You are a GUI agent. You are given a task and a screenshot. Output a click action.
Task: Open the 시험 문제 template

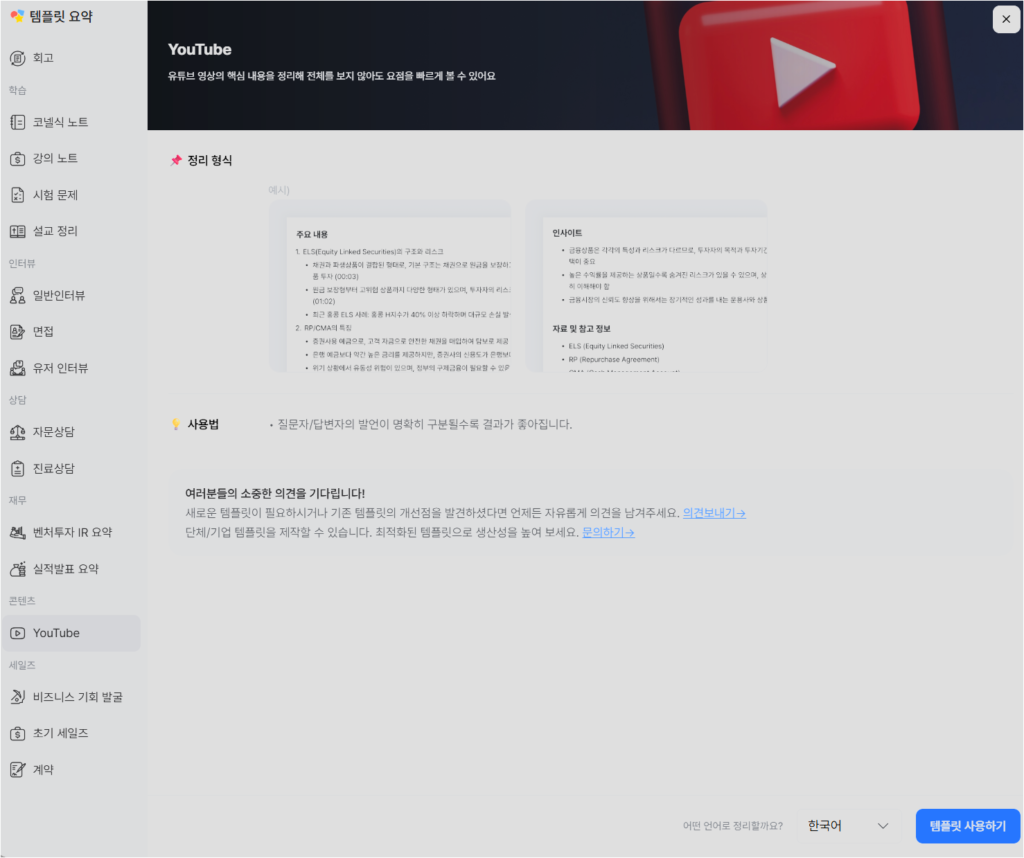coord(19,194)
